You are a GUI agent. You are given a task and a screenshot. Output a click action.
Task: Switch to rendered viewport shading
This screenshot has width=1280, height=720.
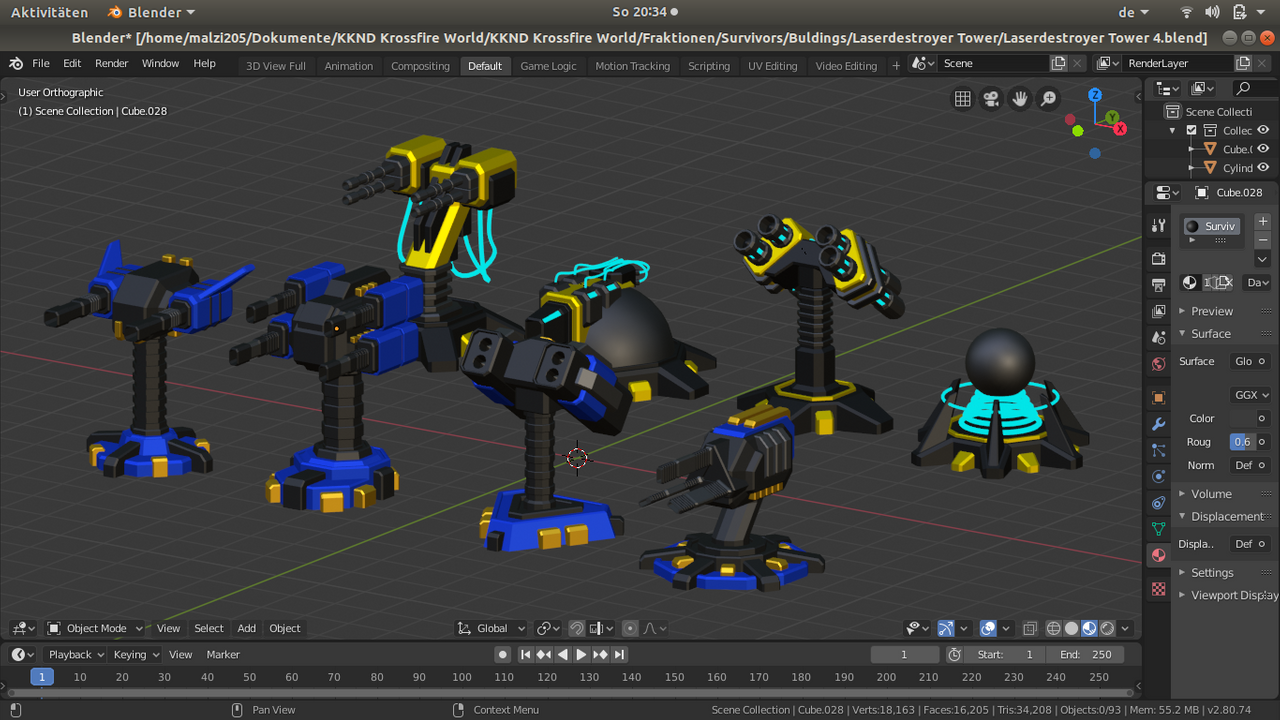[1107, 628]
